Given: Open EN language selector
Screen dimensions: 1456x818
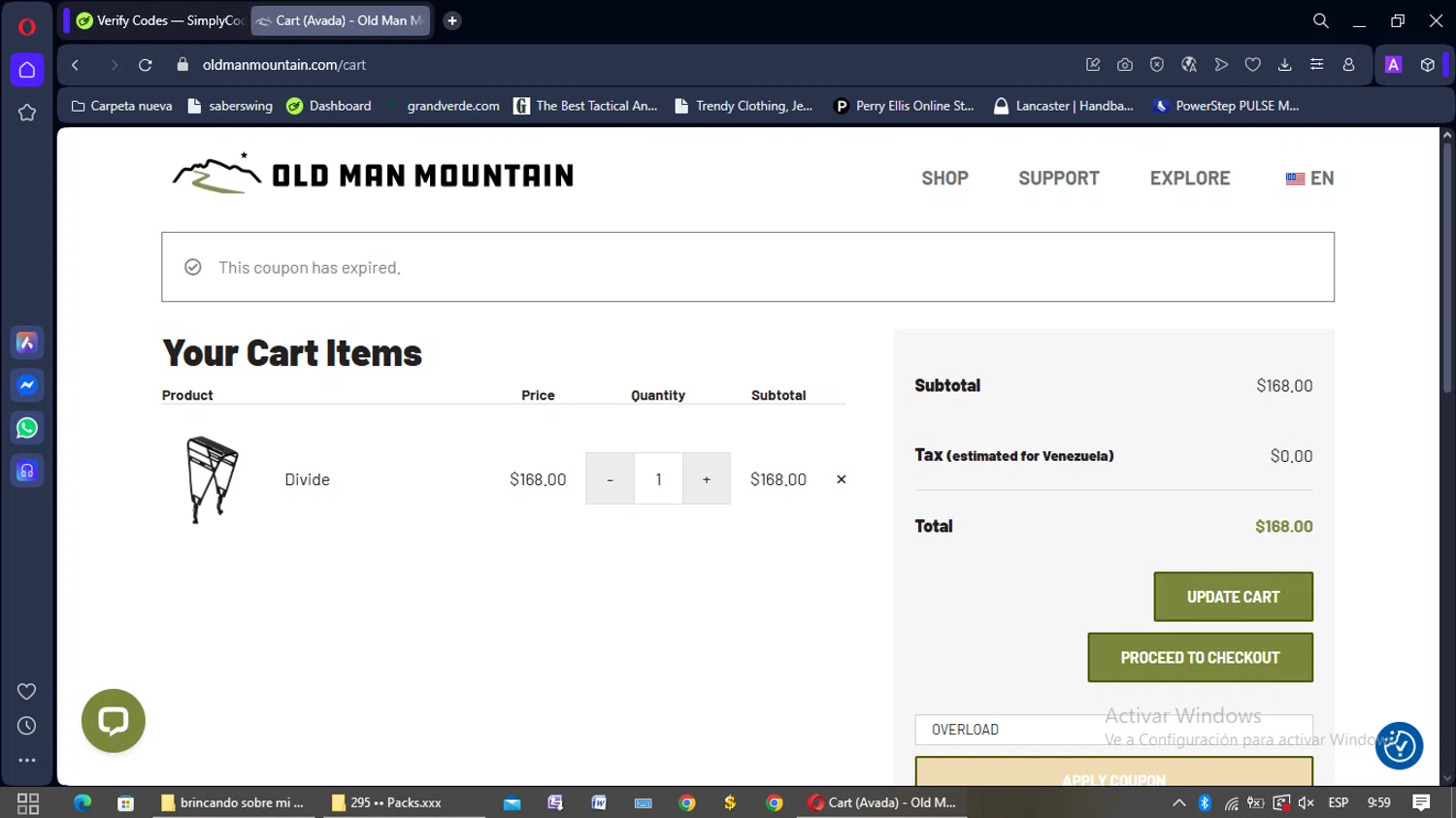Looking at the screenshot, I should coord(1309,179).
